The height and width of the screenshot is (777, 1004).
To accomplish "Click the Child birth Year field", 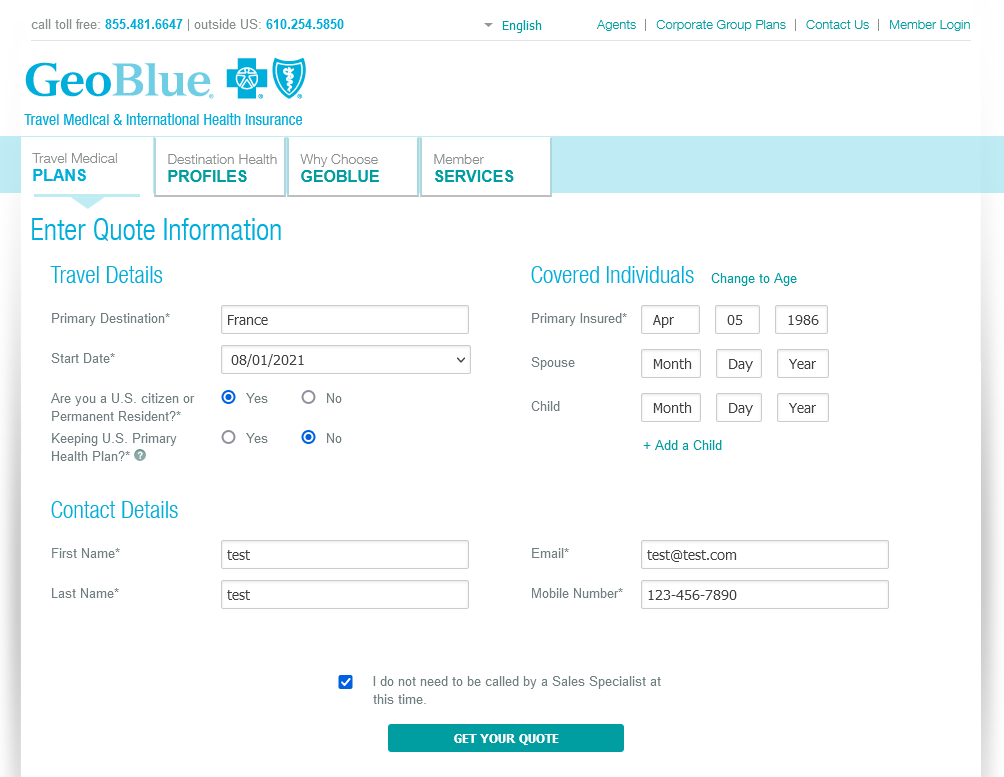I will [802, 407].
